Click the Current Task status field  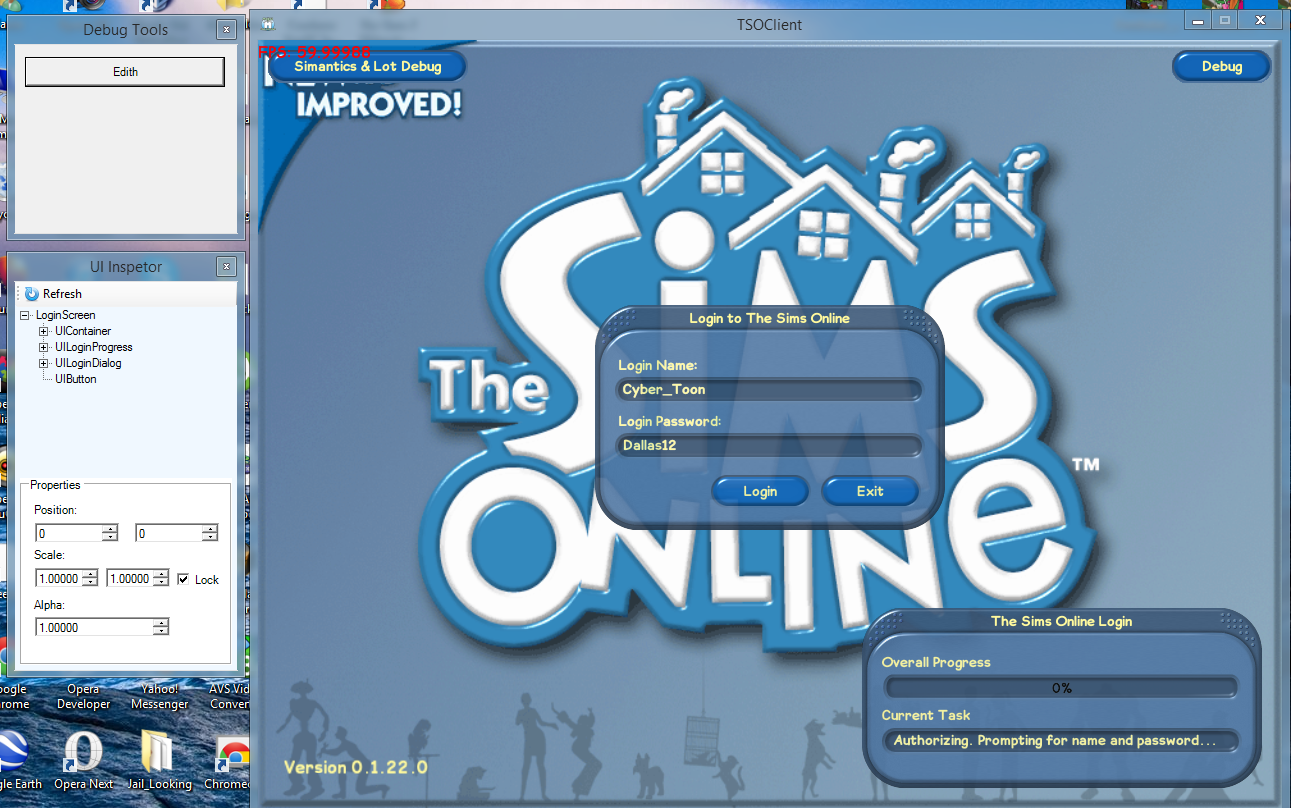pyautogui.click(x=1060, y=741)
